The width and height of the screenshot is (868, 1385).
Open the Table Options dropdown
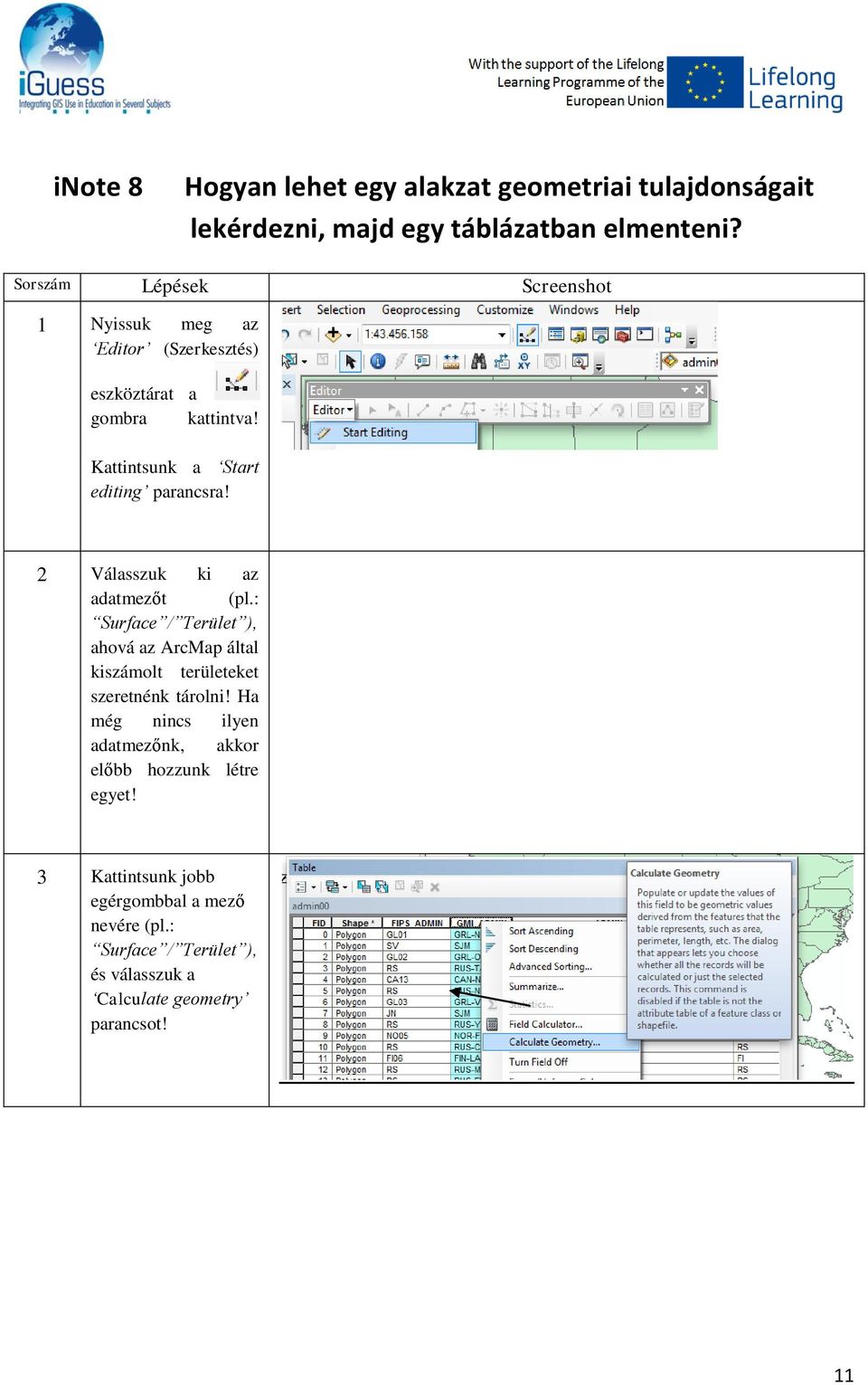point(304,887)
